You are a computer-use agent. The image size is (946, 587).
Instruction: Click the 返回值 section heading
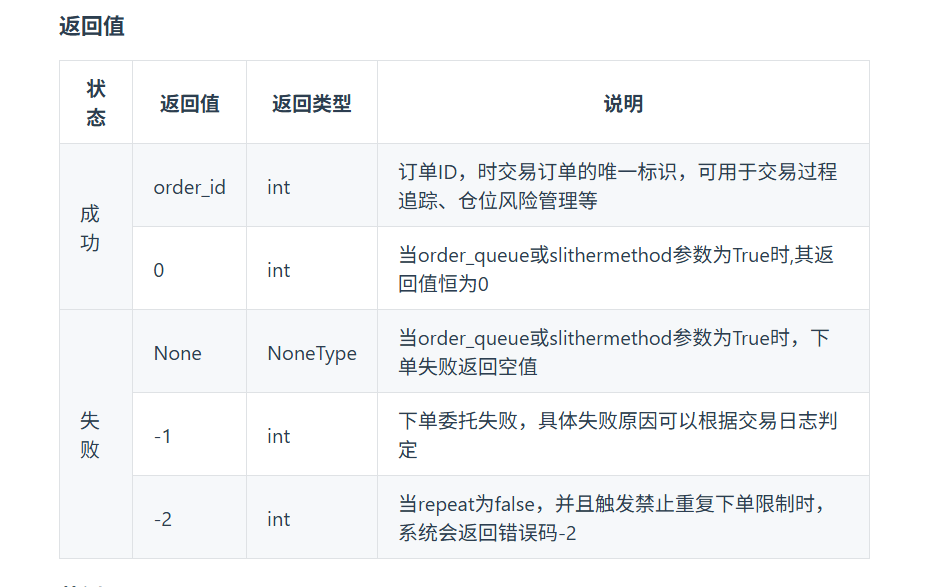coord(92,27)
